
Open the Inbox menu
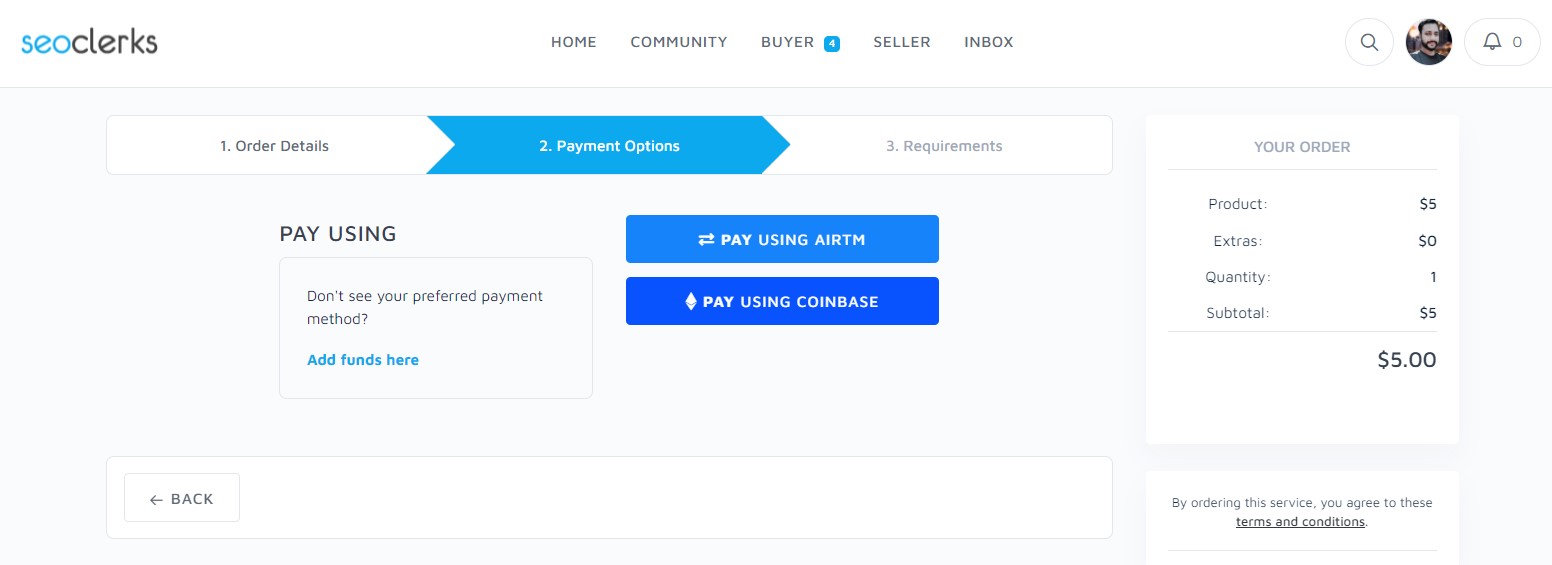pyautogui.click(x=988, y=42)
